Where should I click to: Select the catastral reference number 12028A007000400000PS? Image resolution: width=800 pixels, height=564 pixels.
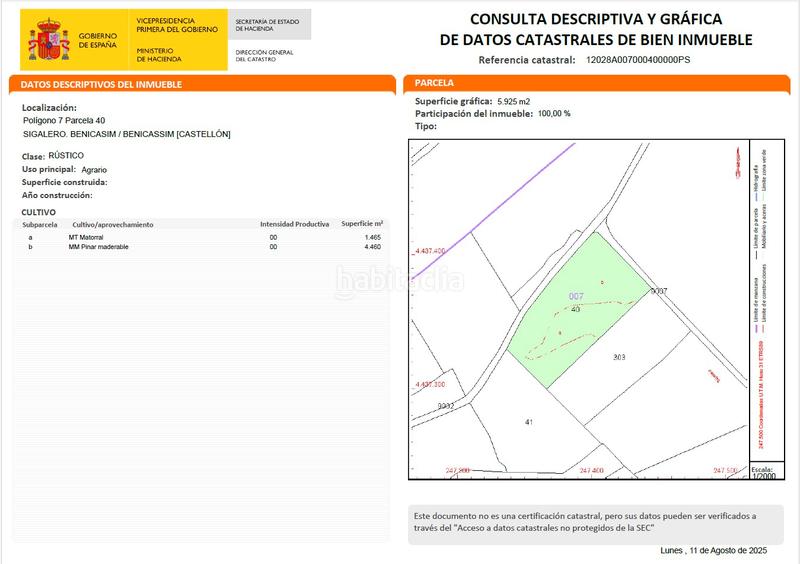click(638, 60)
